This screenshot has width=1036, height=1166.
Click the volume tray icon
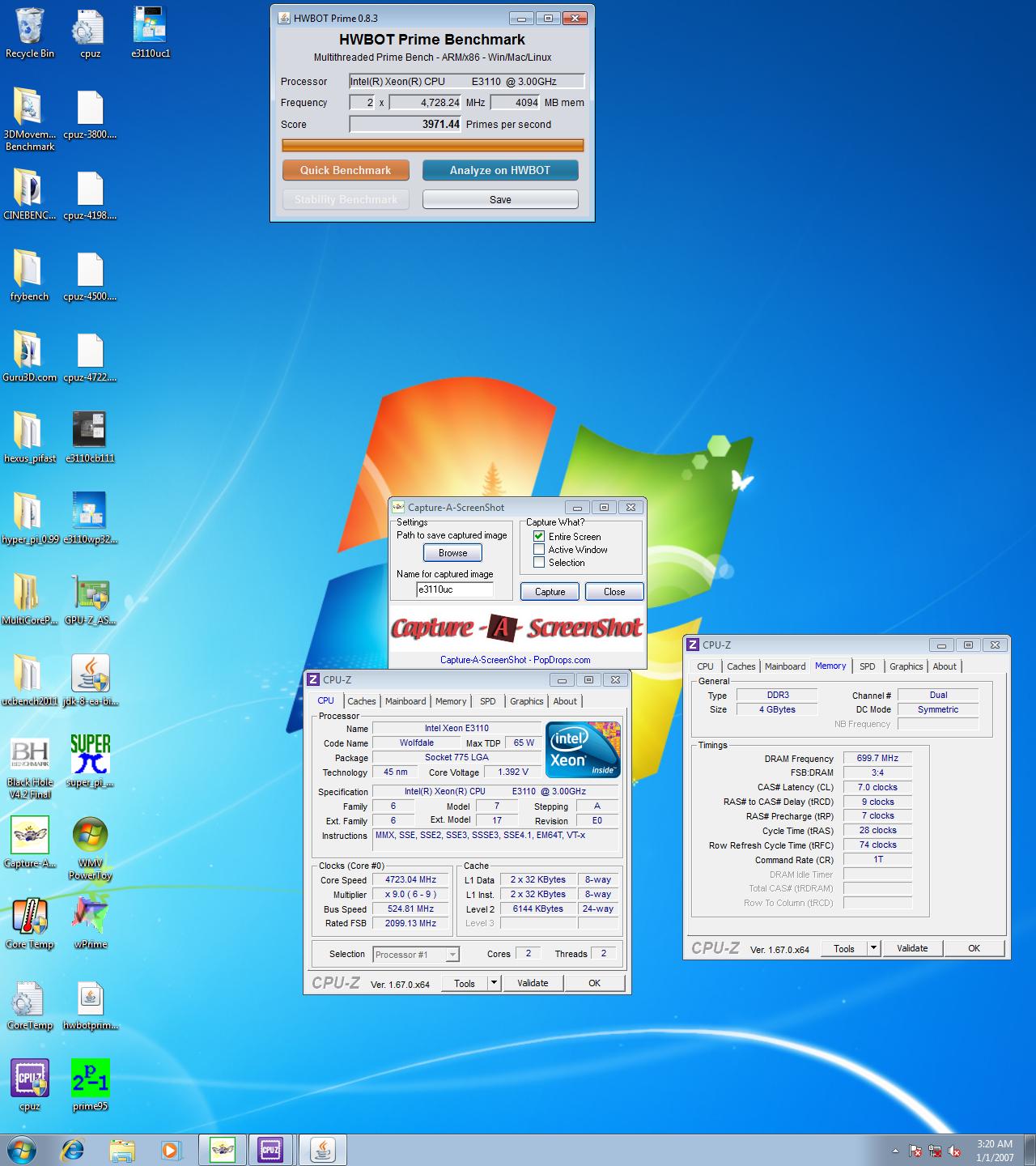[x=954, y=1151]
